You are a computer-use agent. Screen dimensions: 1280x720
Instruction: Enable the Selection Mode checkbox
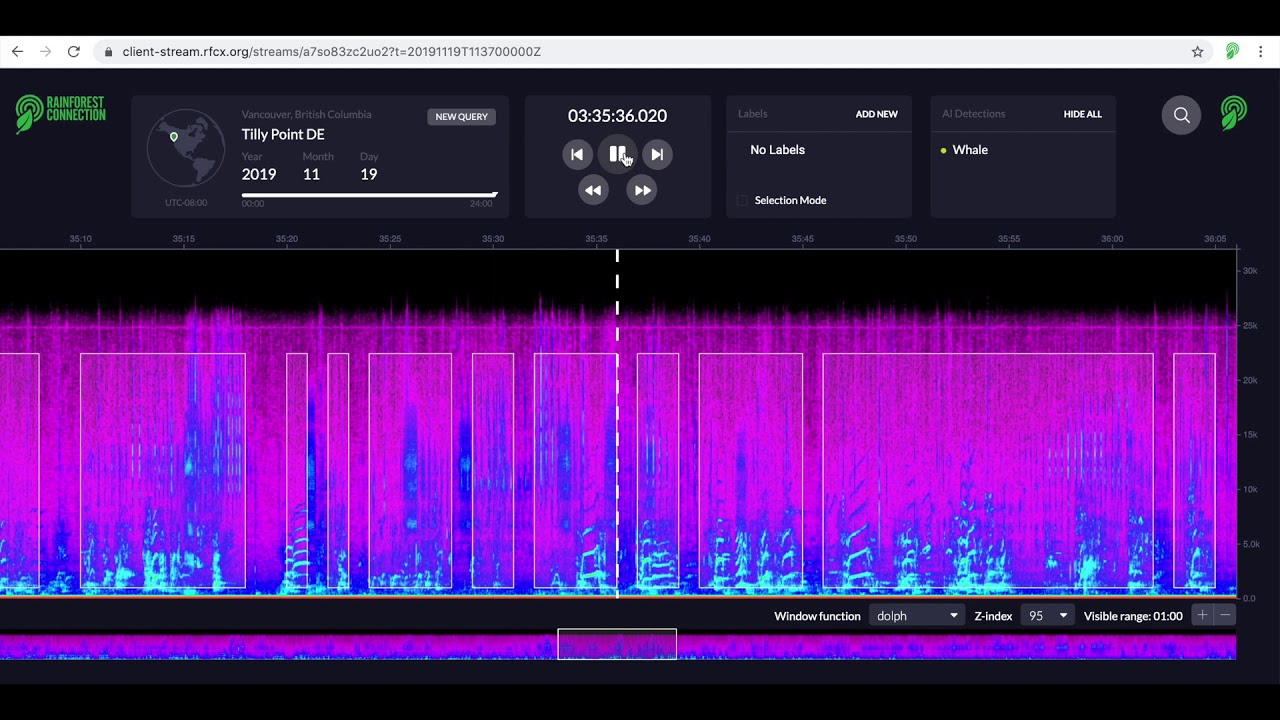[742, 201]
